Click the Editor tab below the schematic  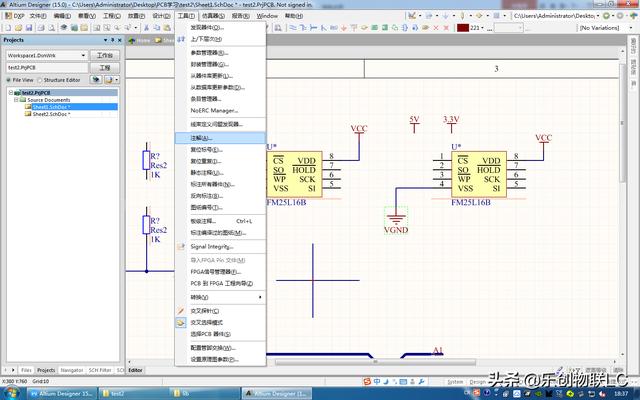135,370
